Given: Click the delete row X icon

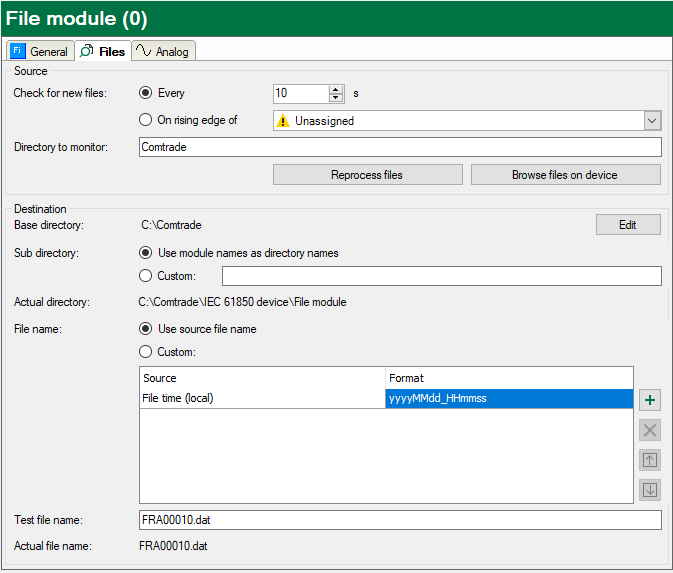Looking at the screenshot, I should 650,430.
